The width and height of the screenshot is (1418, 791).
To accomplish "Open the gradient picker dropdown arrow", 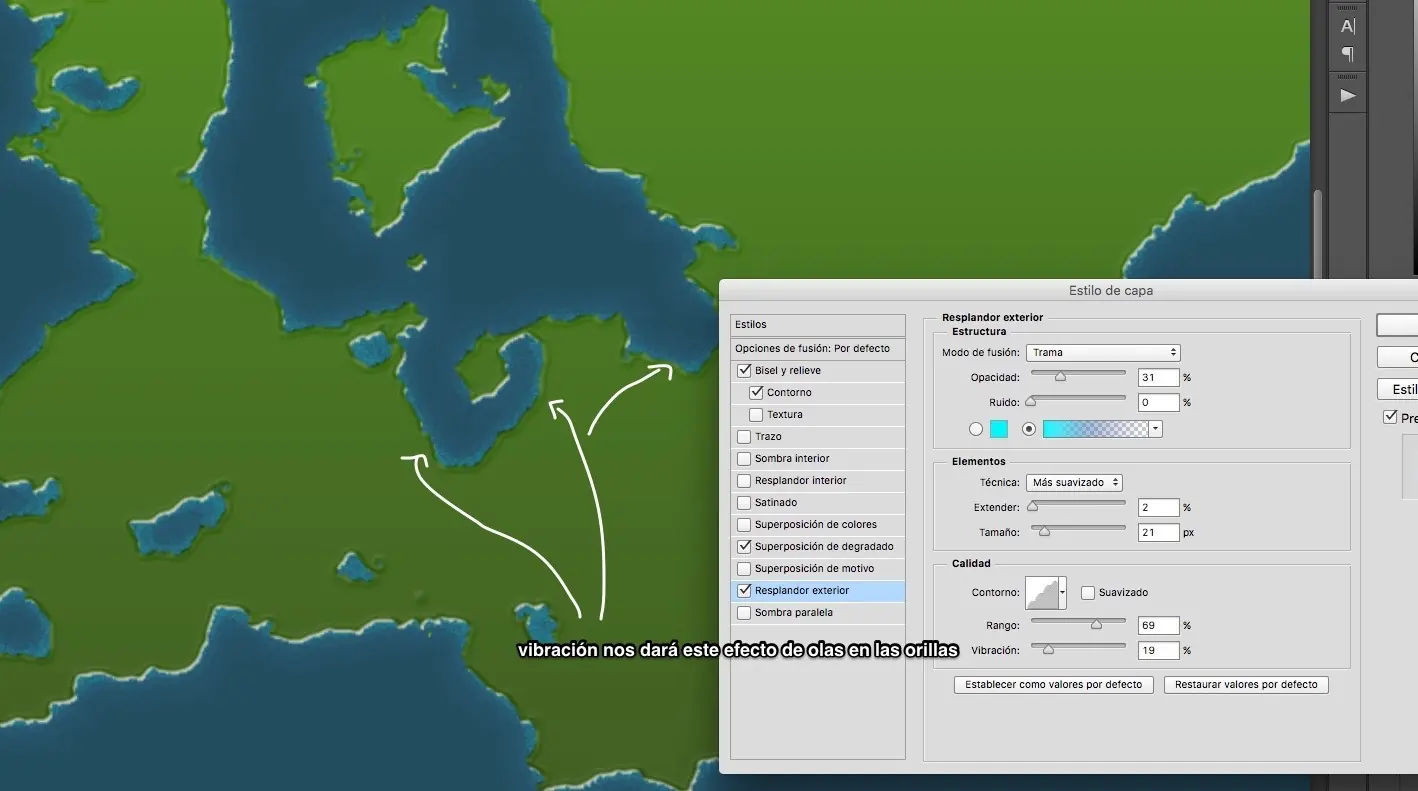I will [1156, 429].
